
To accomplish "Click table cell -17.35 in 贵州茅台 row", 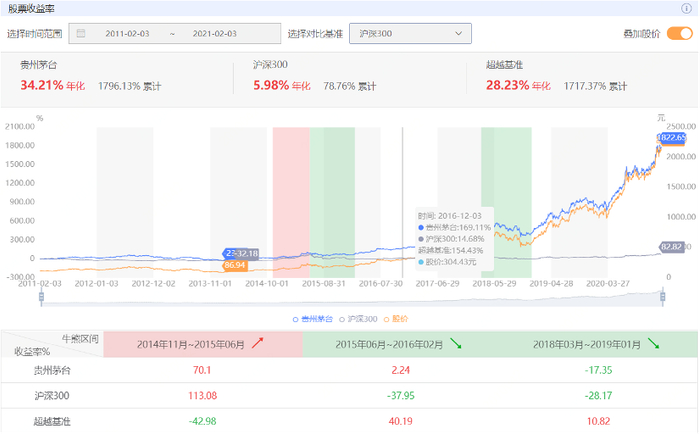I will (x=598, y=370).
